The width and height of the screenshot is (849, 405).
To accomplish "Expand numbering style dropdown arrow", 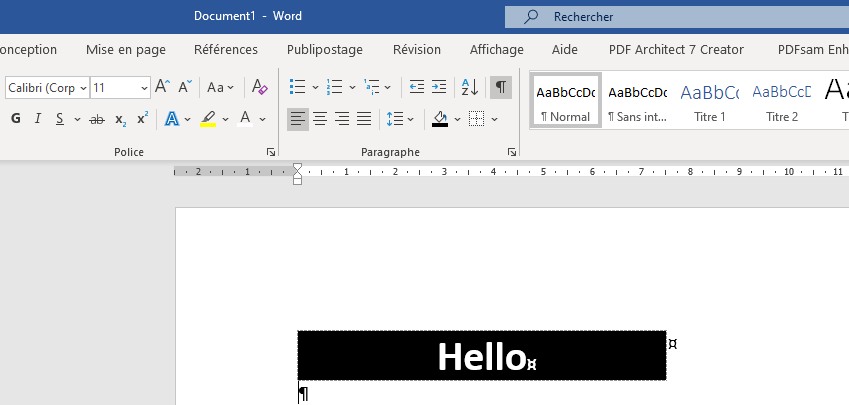I will (x=352, y=87).
